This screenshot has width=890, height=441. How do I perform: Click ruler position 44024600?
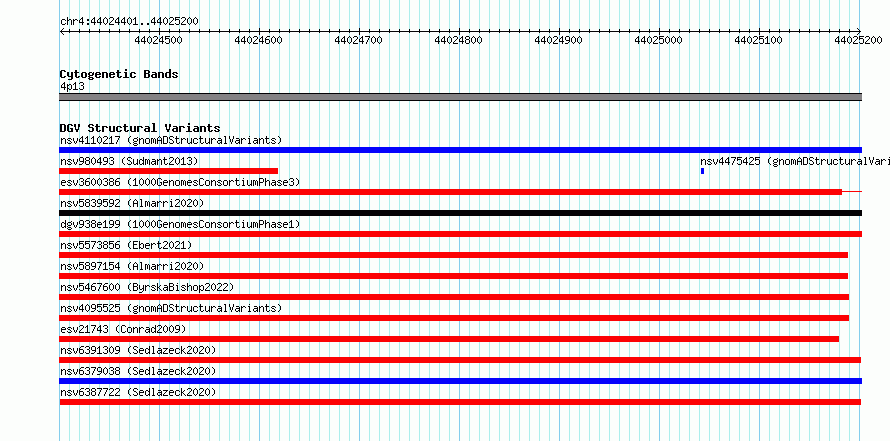click(x=258, y=40)
